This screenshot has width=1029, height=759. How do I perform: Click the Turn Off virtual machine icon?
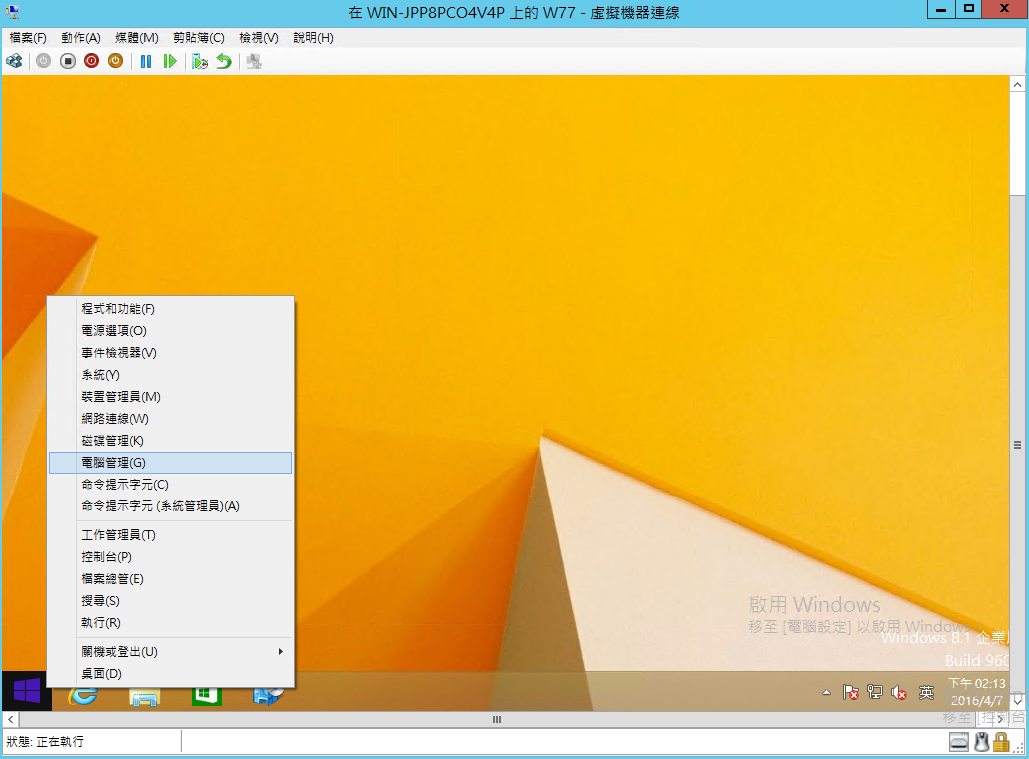click(68, 62)
